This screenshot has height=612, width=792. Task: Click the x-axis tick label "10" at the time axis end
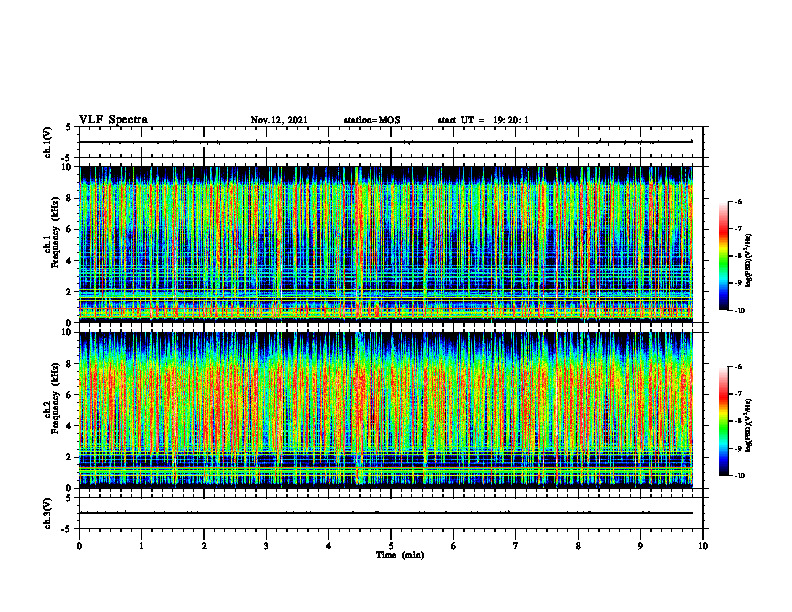click(703, 546)
